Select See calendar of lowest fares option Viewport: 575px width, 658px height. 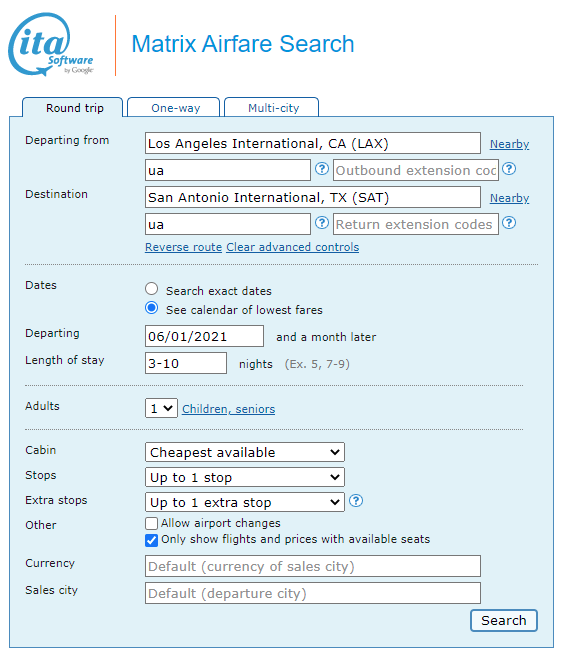click(152, 308)
